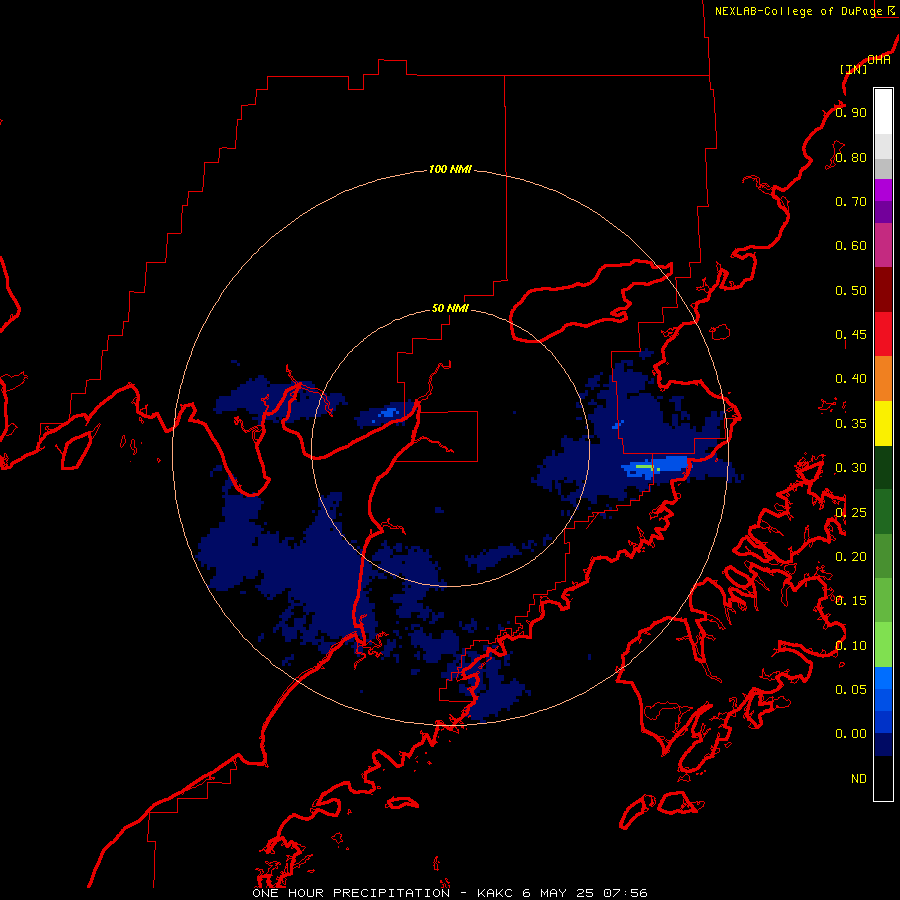Select the 100 NMI range ring label
The width and height of the screenshot is (900, 900).
(x=450, y=169)
